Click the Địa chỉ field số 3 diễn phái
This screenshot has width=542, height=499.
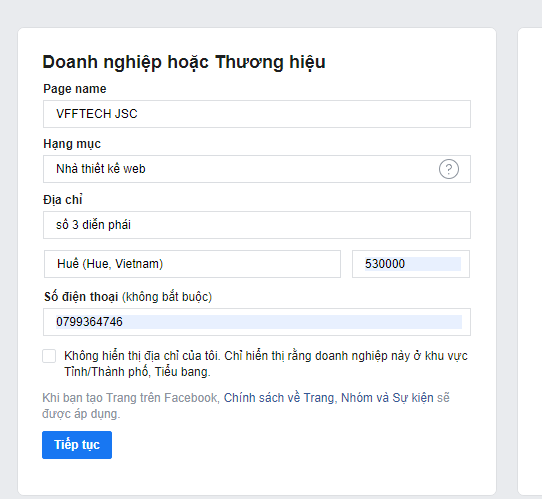(257, 225)
